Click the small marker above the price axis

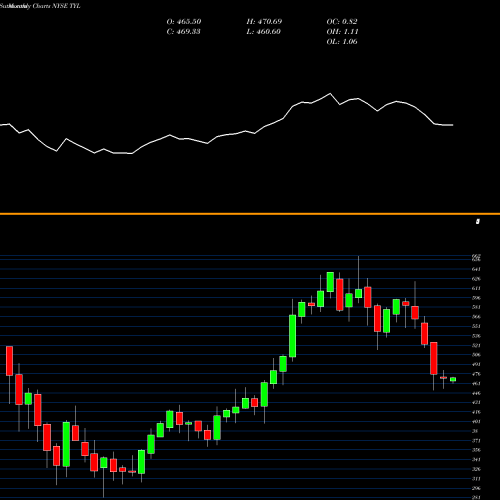point(478,221)
